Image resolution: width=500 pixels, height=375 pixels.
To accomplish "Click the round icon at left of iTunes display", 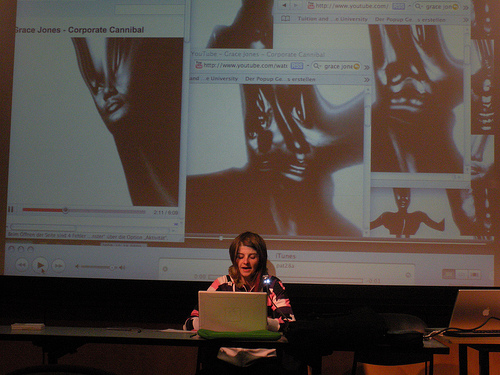I will click(165, 269).
